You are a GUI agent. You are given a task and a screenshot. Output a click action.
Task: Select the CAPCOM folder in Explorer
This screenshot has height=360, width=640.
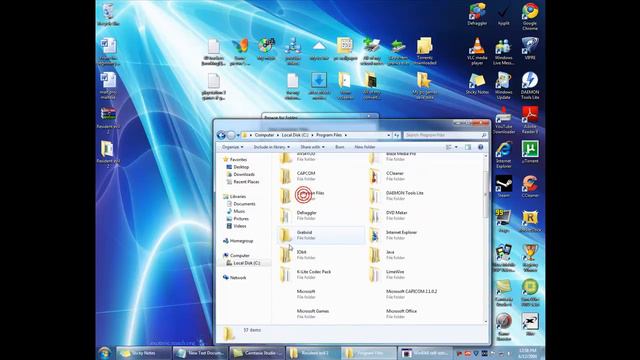click(320, 176)
